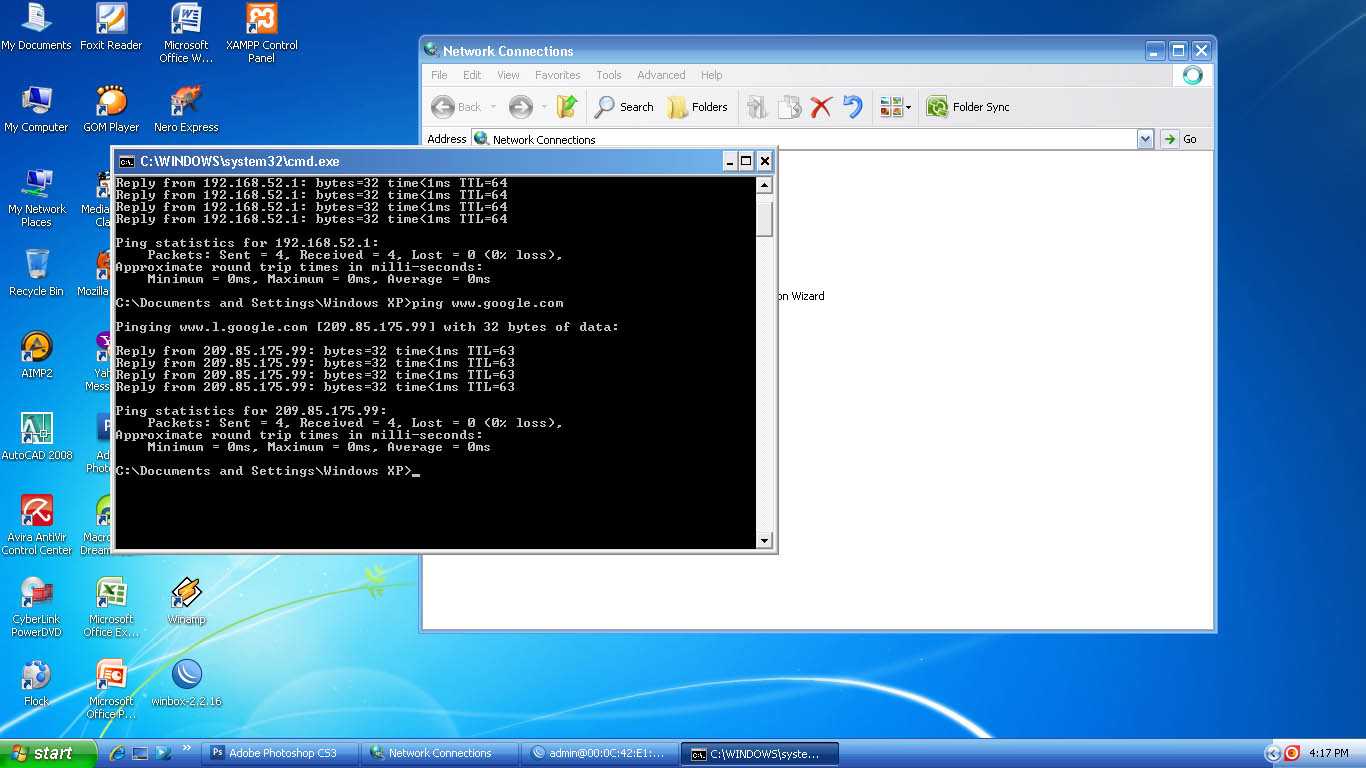Screen dimensions: 1366x768
Task: Expand the Address bar dropdown
Action: 1146,138
